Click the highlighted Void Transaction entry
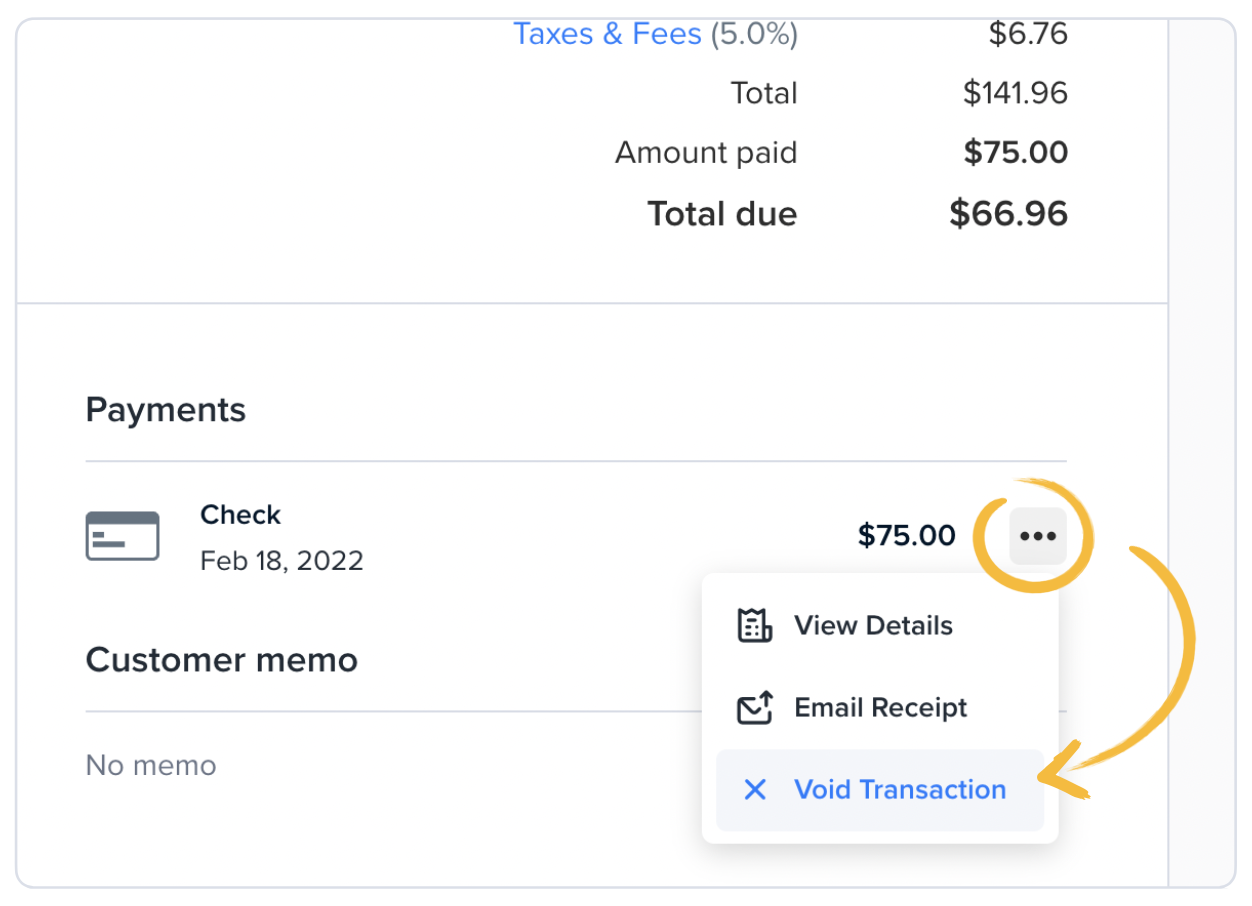 [x=881, y=790]
